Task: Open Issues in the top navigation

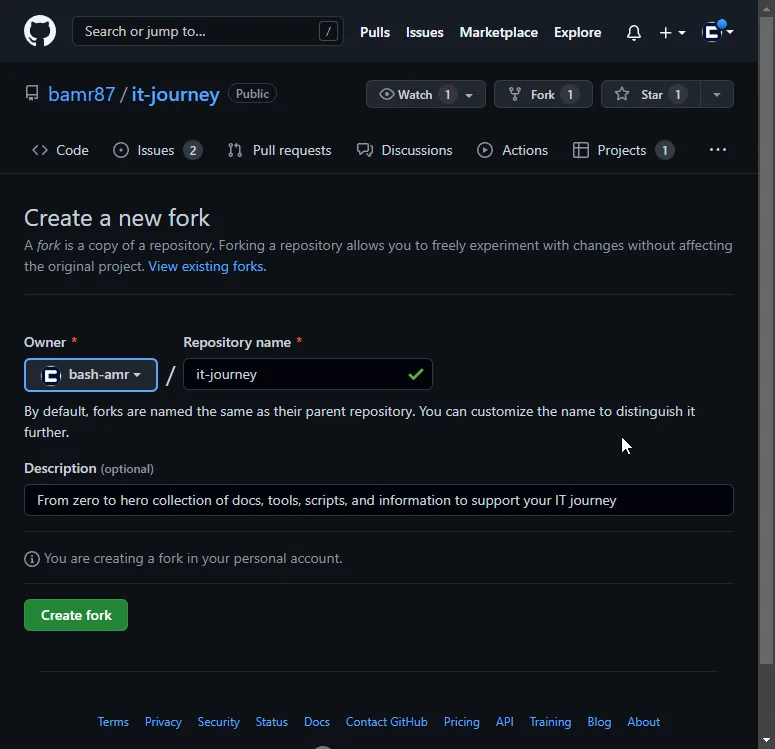Action: (x=425, y=33)
